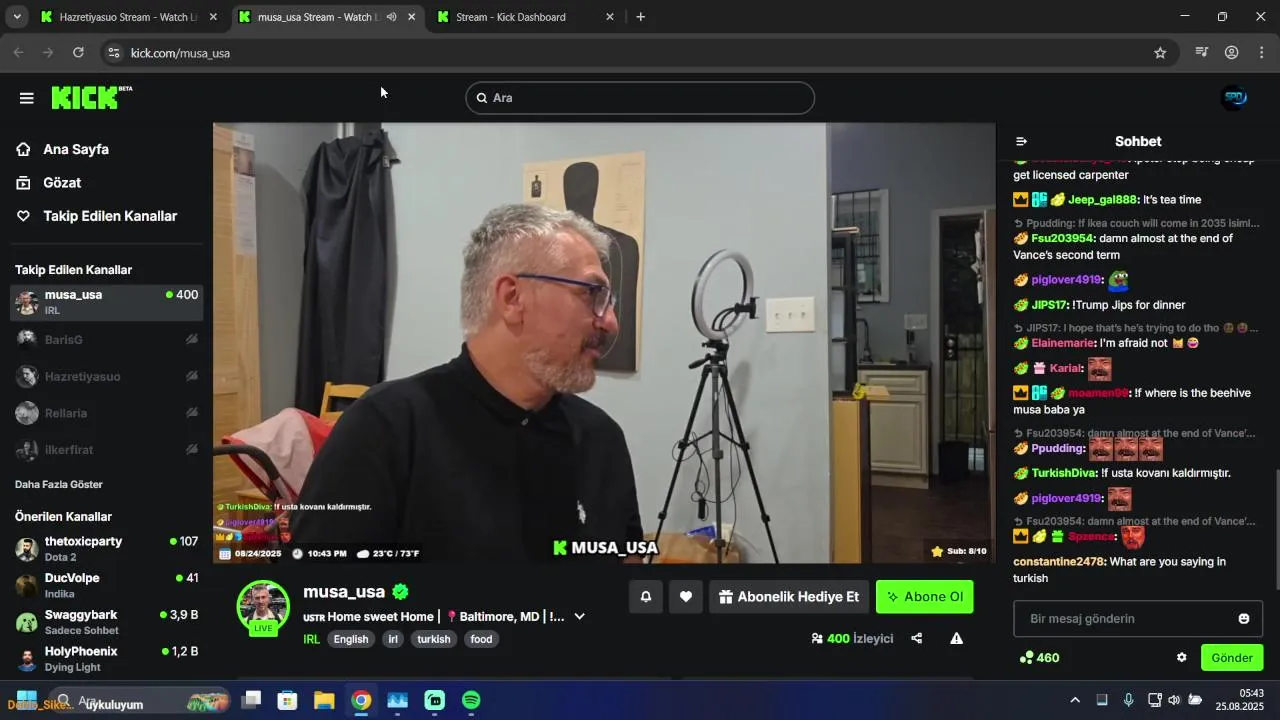The width and height of the screenshot is (1280, 720).
Task: Bookmark this page with star
Action: click(x=1160, y=53)
